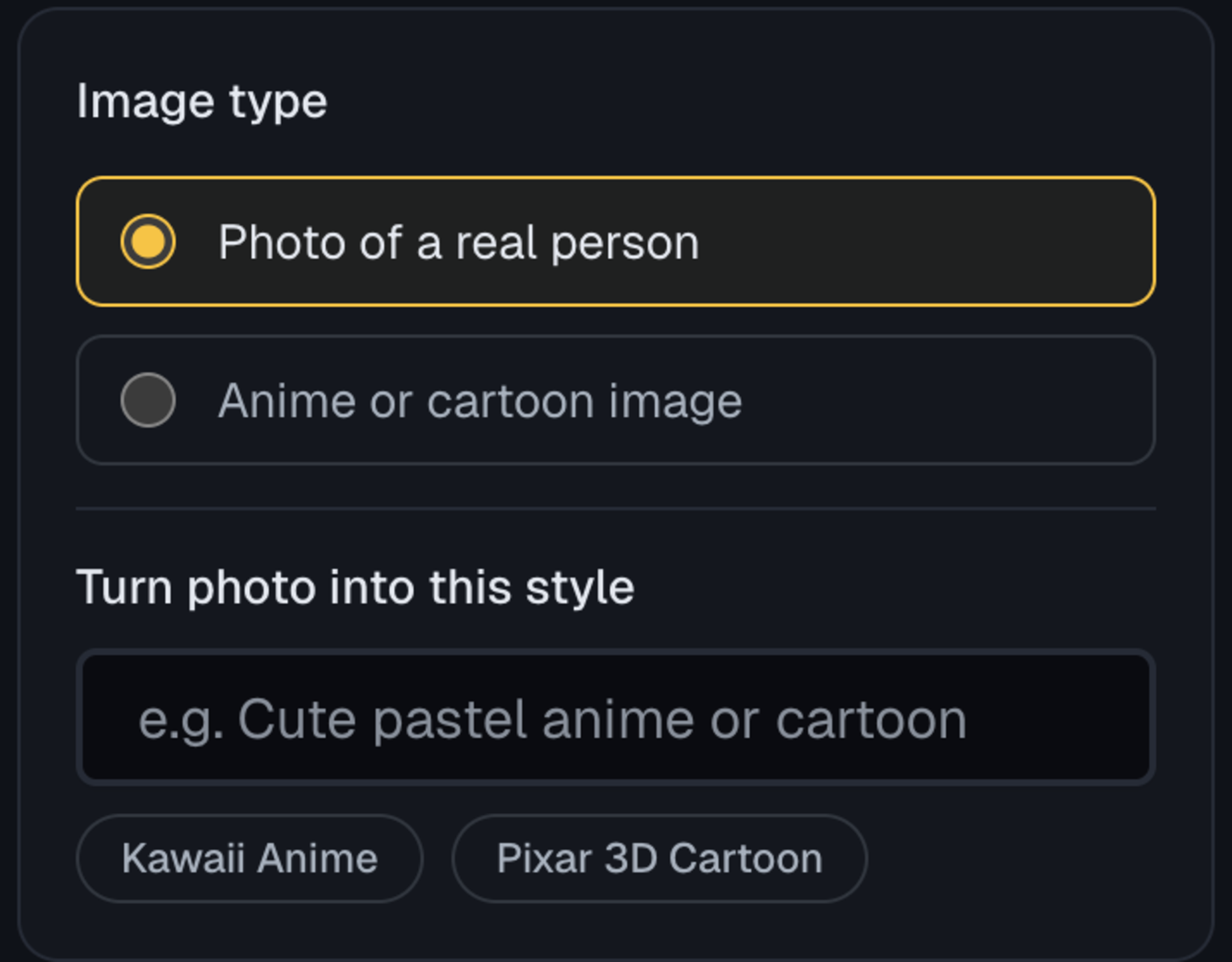Click the word "Kawaii" in the preset chip

tap(183, 858)
